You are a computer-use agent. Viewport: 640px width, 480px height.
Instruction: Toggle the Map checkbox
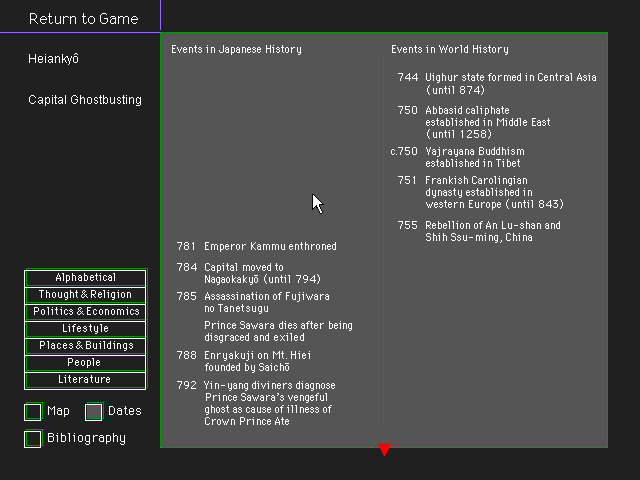pyautogui.click(x=33, y=411)
